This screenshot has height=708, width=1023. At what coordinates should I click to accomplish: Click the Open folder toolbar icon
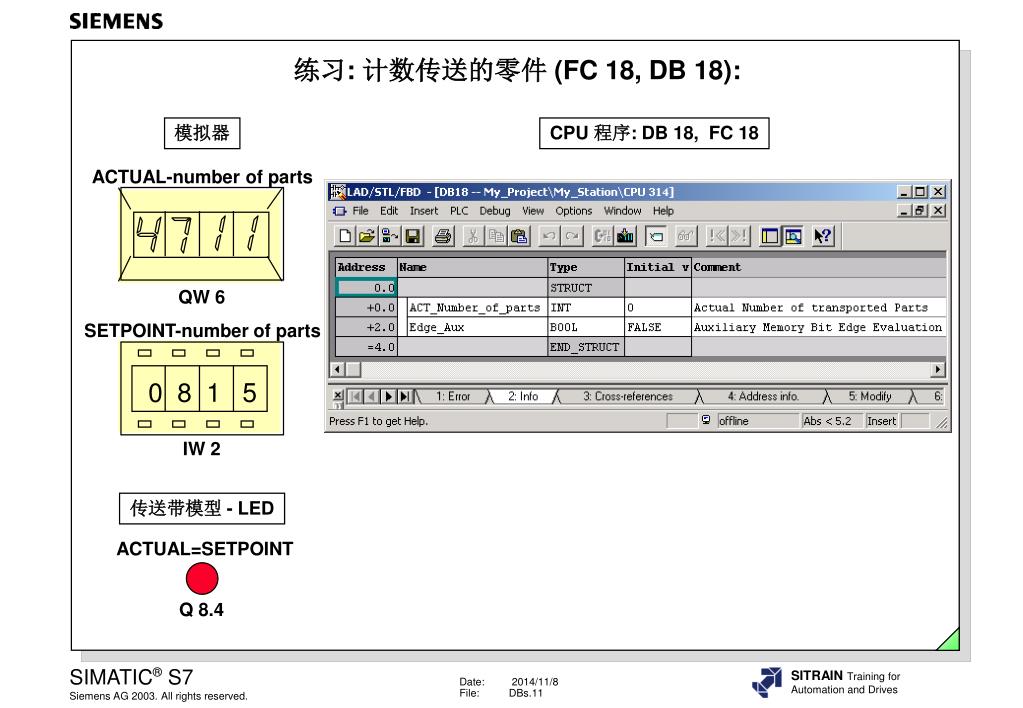[x=367, y=236]
